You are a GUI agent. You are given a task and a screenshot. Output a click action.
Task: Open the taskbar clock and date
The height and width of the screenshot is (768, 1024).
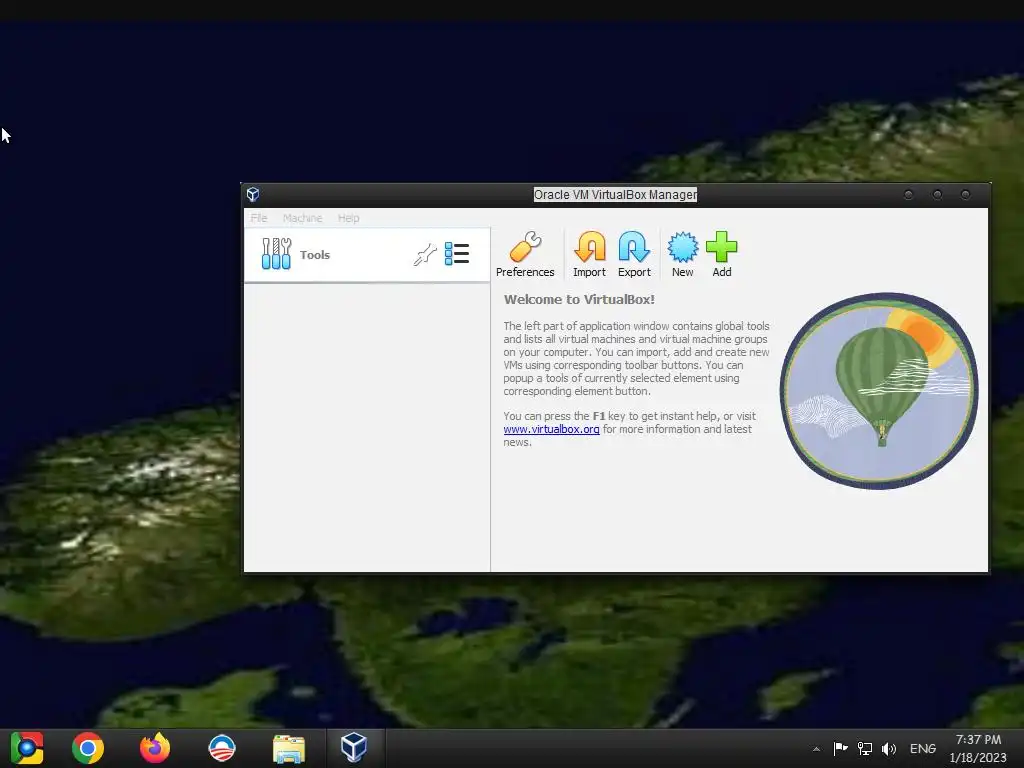pos(978,748)
